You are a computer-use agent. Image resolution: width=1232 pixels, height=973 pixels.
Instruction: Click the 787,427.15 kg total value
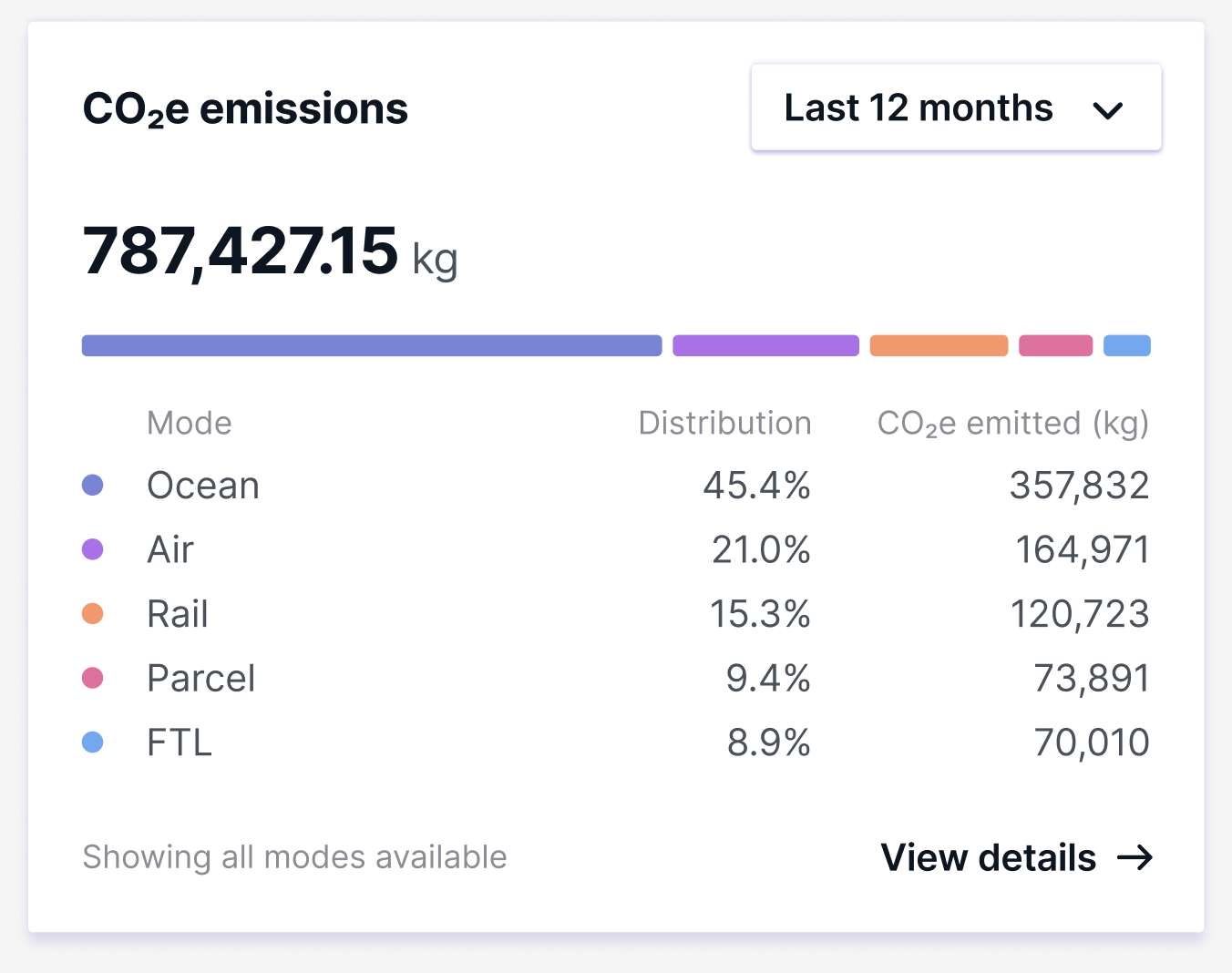point(270,251)
